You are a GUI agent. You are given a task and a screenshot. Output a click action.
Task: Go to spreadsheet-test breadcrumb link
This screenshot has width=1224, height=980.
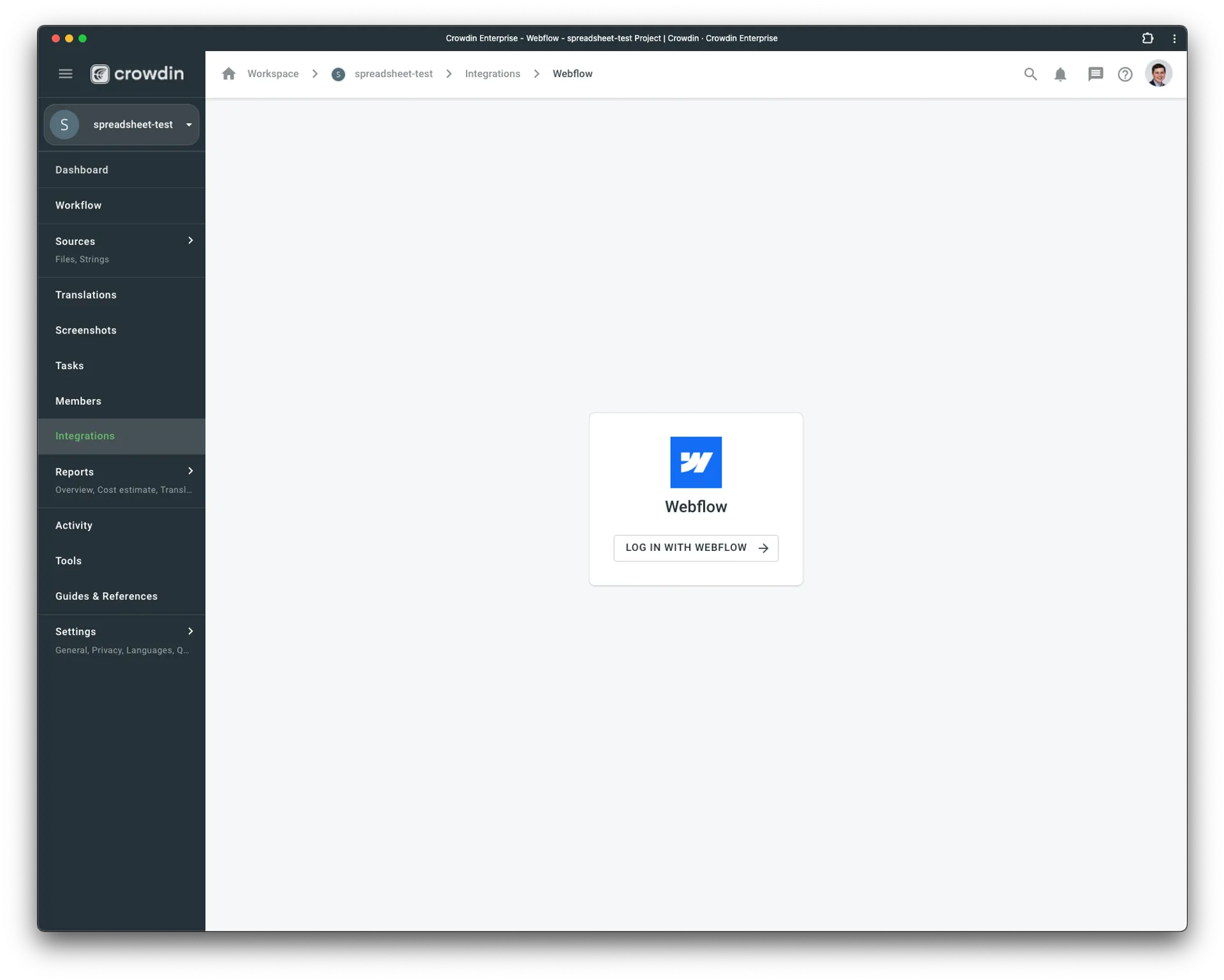tap(393, 74)
